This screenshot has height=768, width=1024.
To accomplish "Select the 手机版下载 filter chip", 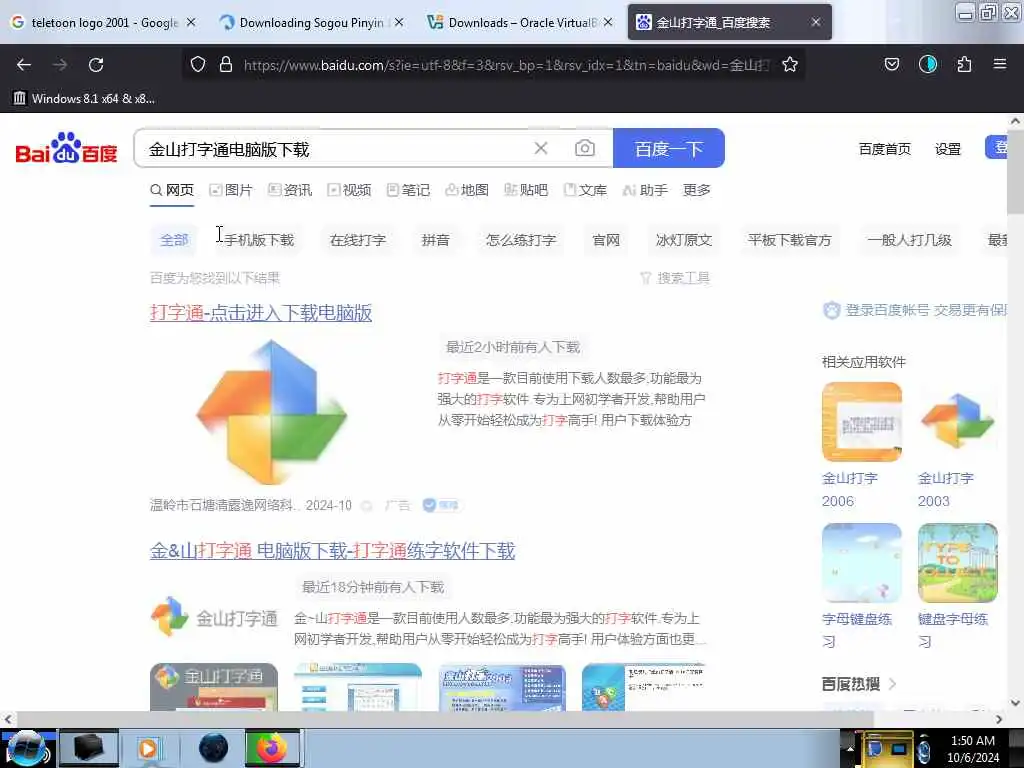I will (x=259, y=240).
